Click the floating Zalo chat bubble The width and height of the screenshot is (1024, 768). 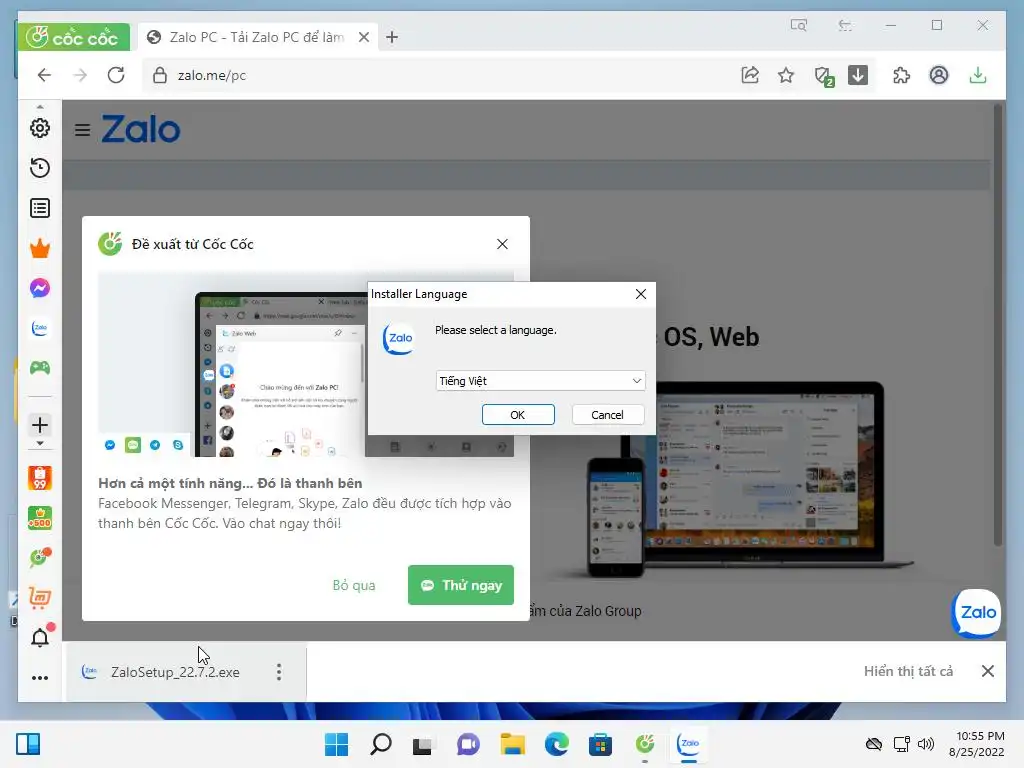[976, 613]
